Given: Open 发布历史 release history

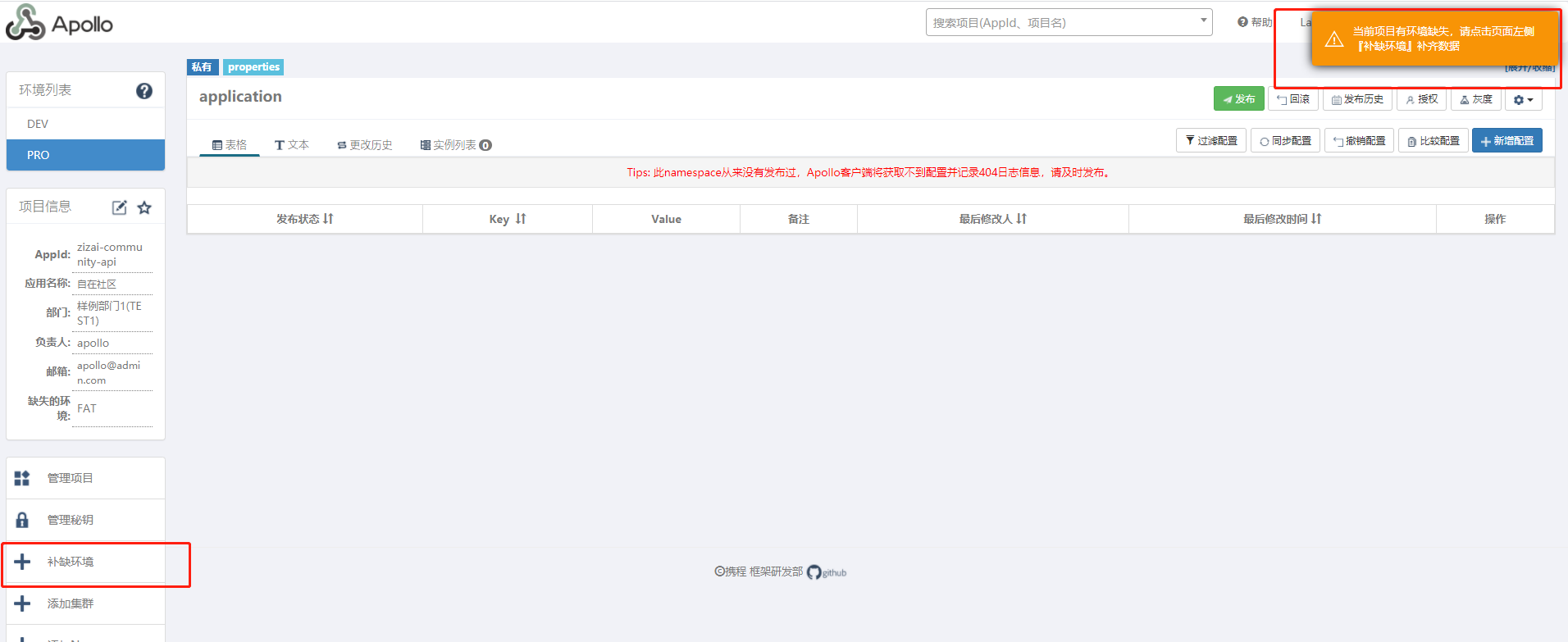Looking at the screenshot, I should (x=1357, y=99).
